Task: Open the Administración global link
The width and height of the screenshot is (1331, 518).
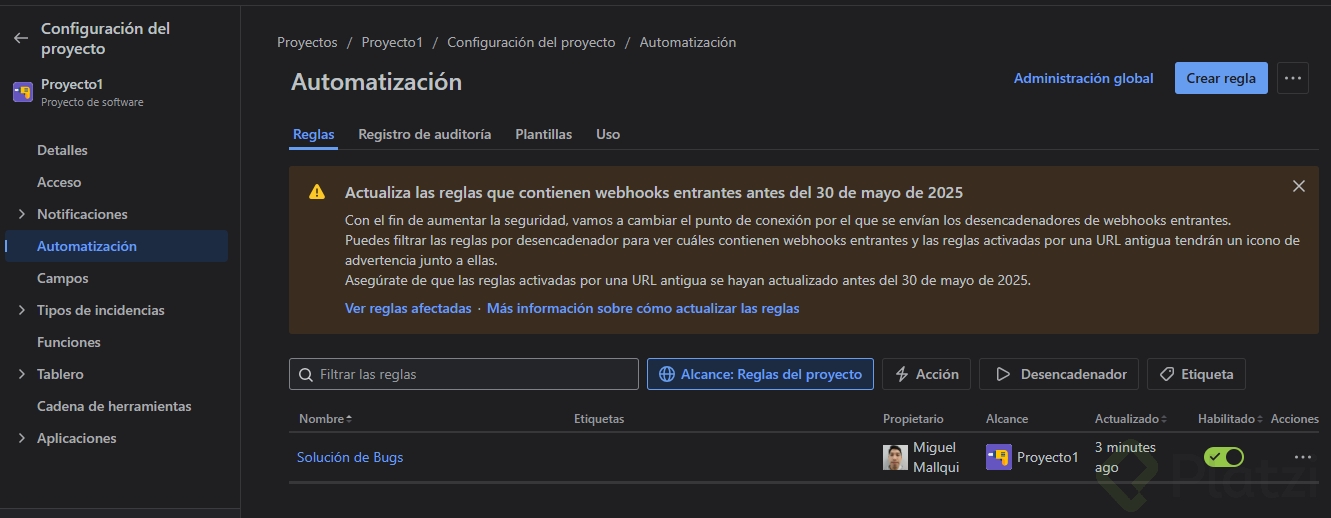Action: point(1083,78)
